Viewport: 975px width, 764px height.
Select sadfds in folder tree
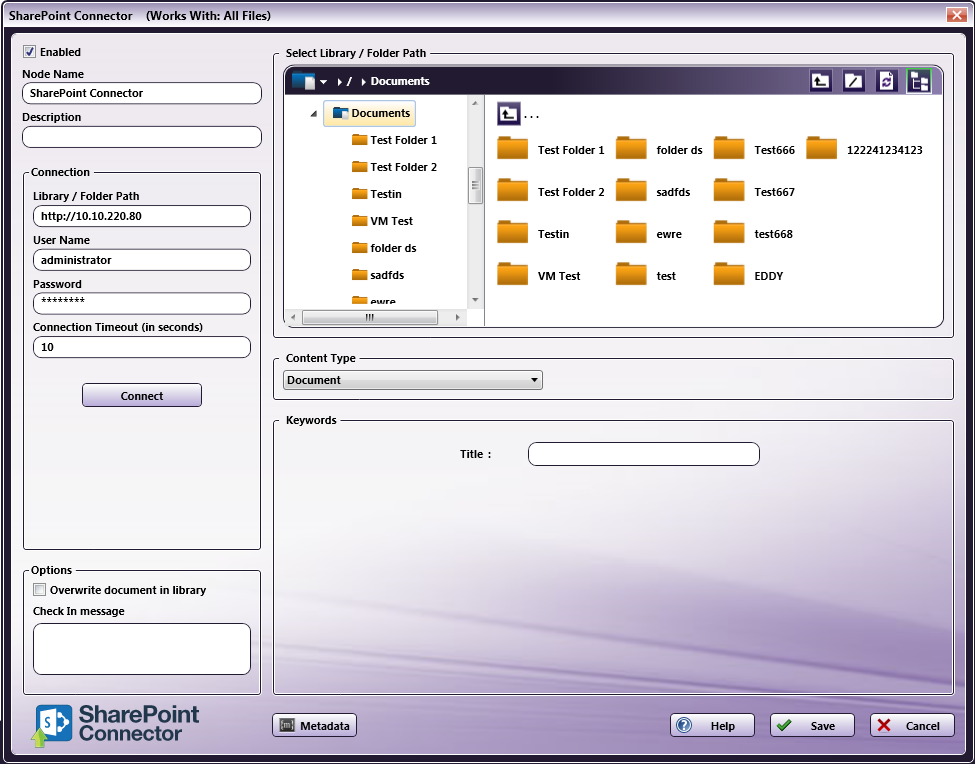[378, 275]
